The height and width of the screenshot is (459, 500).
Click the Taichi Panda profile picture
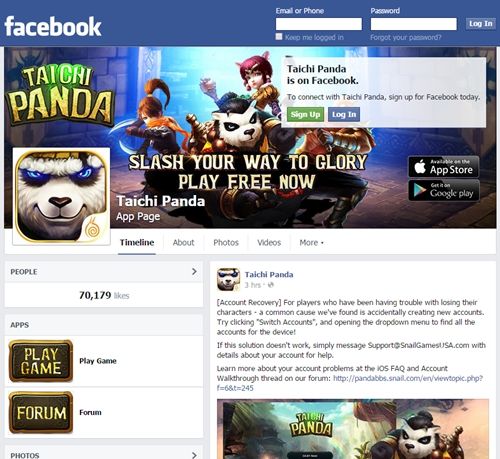point(61,196)
